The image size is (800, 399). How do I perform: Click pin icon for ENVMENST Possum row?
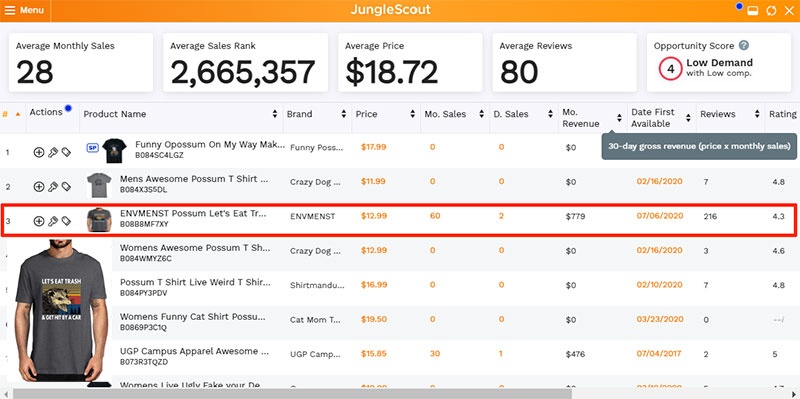click(x=53, y=221)
